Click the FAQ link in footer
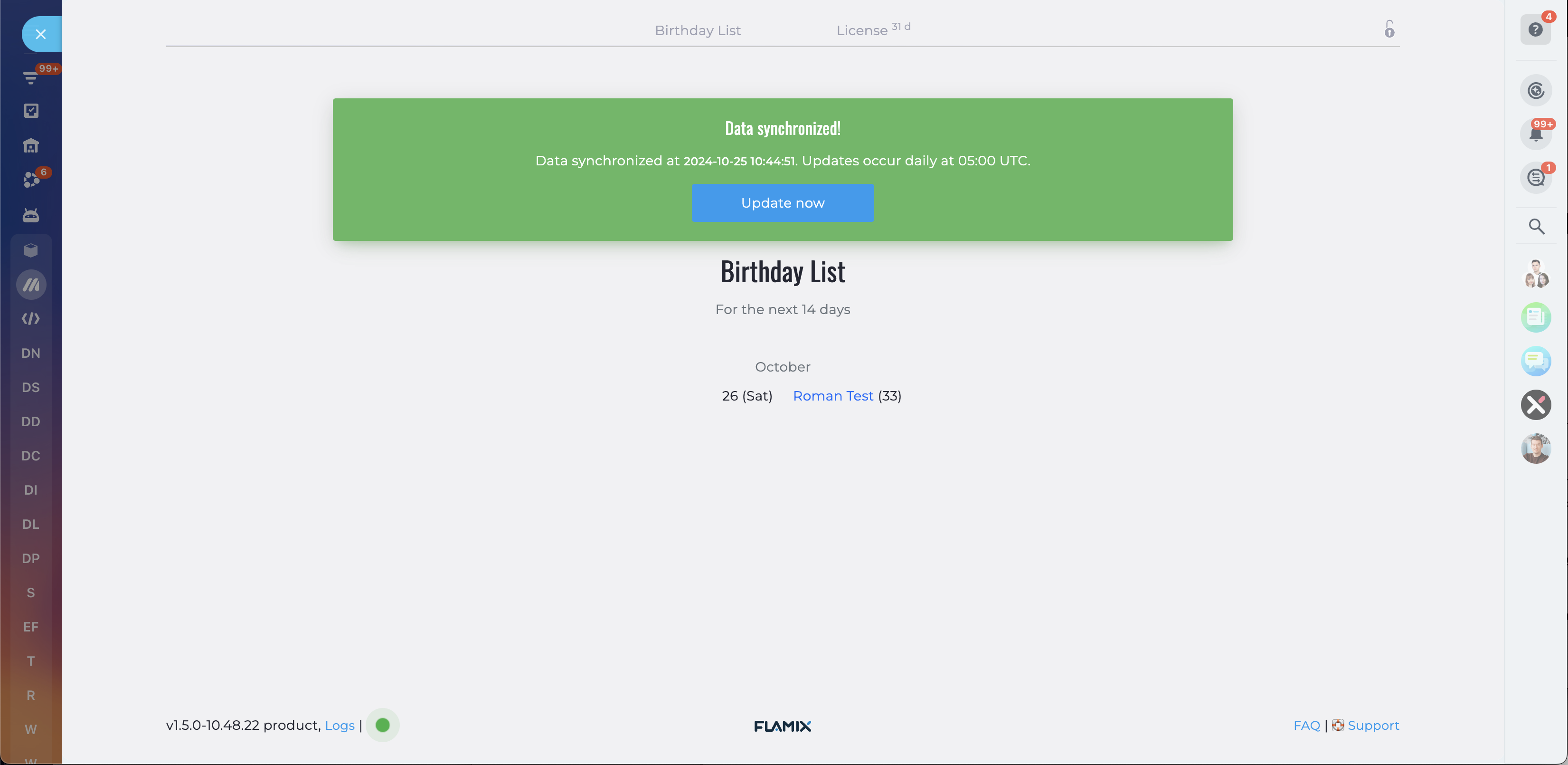 1306,726
